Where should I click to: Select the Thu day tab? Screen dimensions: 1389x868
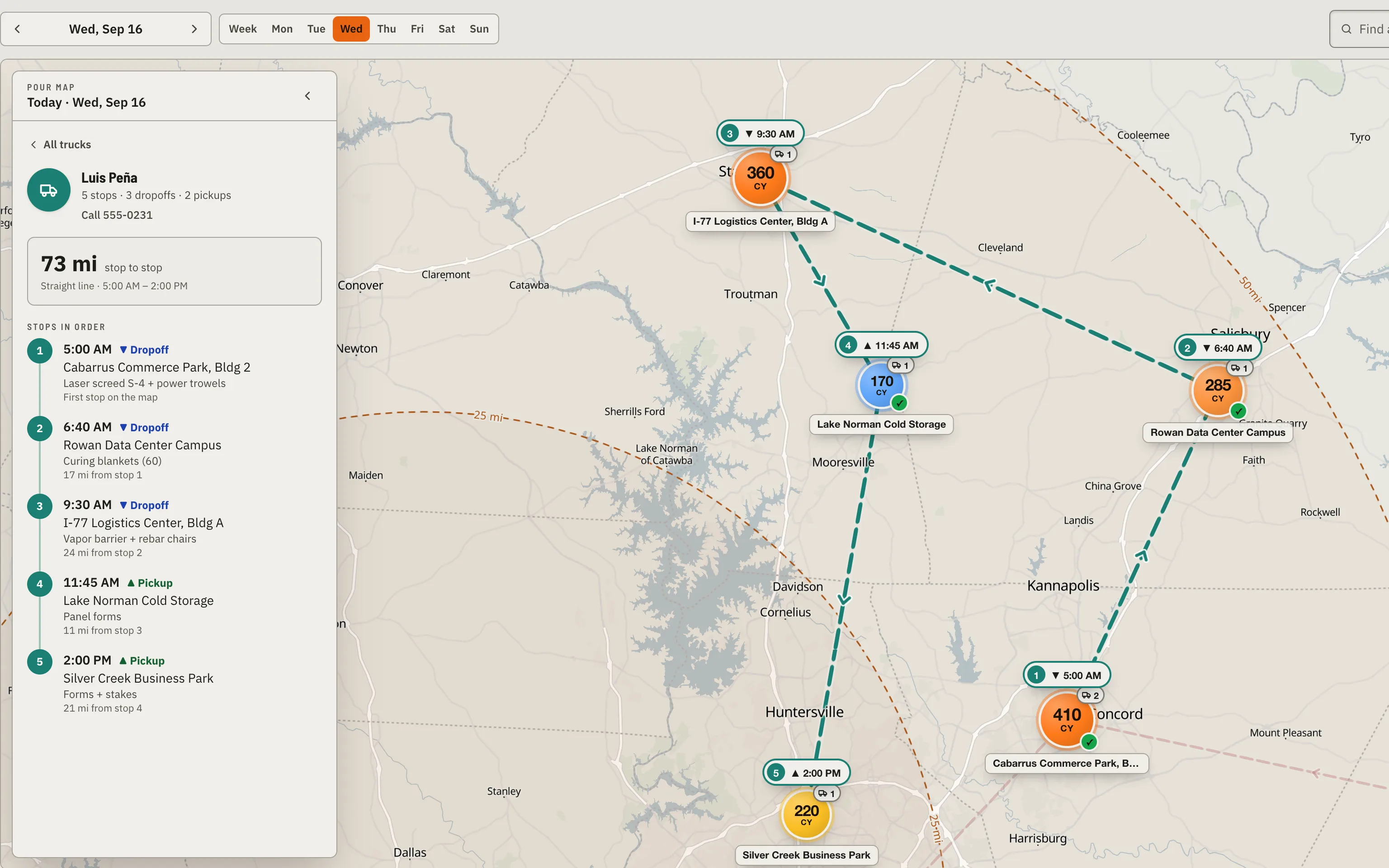386,28
